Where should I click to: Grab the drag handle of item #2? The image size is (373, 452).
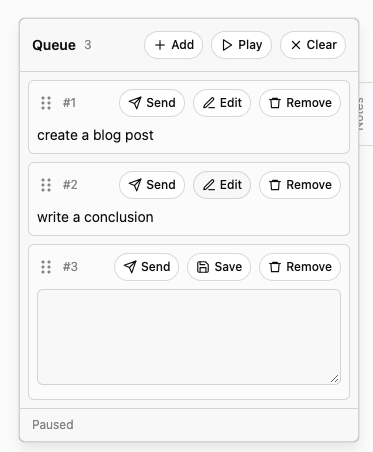tap(46, 185)
